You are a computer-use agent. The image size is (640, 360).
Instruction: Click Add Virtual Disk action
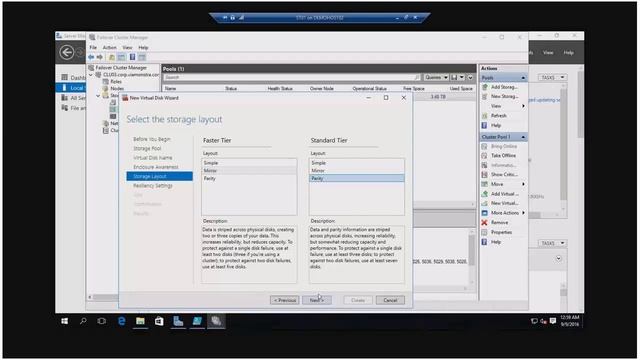504,194
